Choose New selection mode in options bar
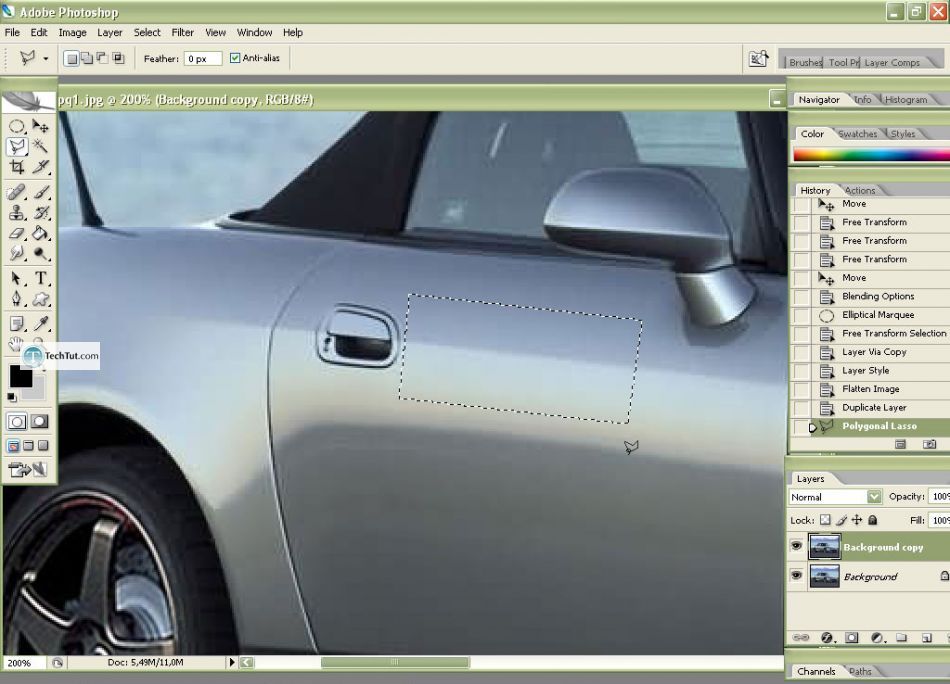 coord(71,58)
